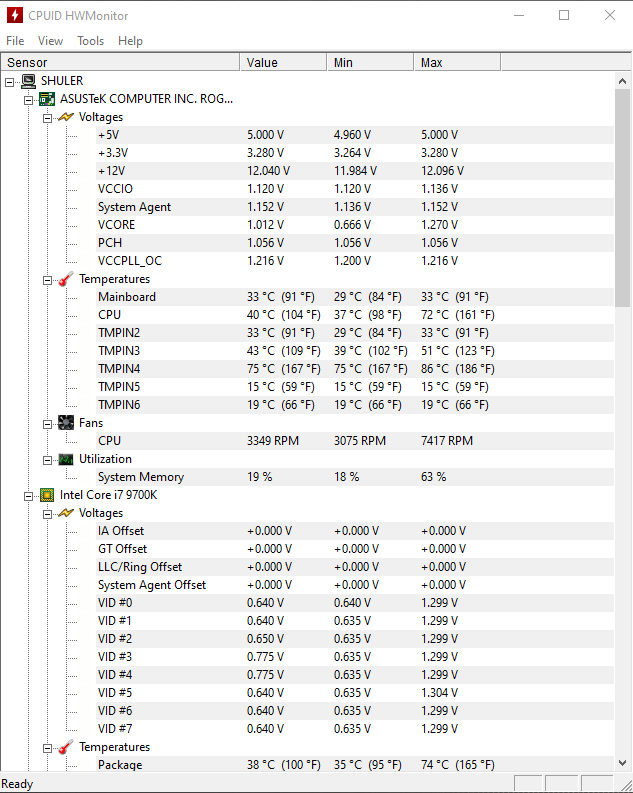Collapse the Fans tree section
This screenshot has height=793, width=633.
pos(47,423)
